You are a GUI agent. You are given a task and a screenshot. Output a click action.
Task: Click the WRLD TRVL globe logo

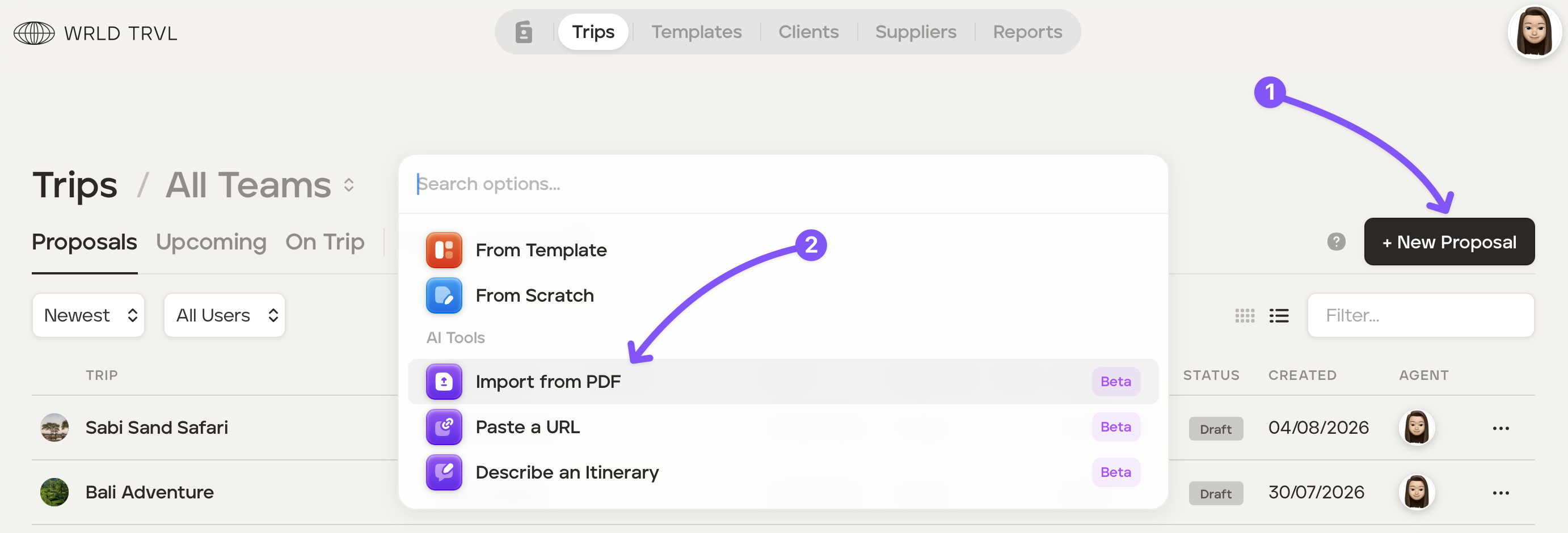(x=34, y=33)
